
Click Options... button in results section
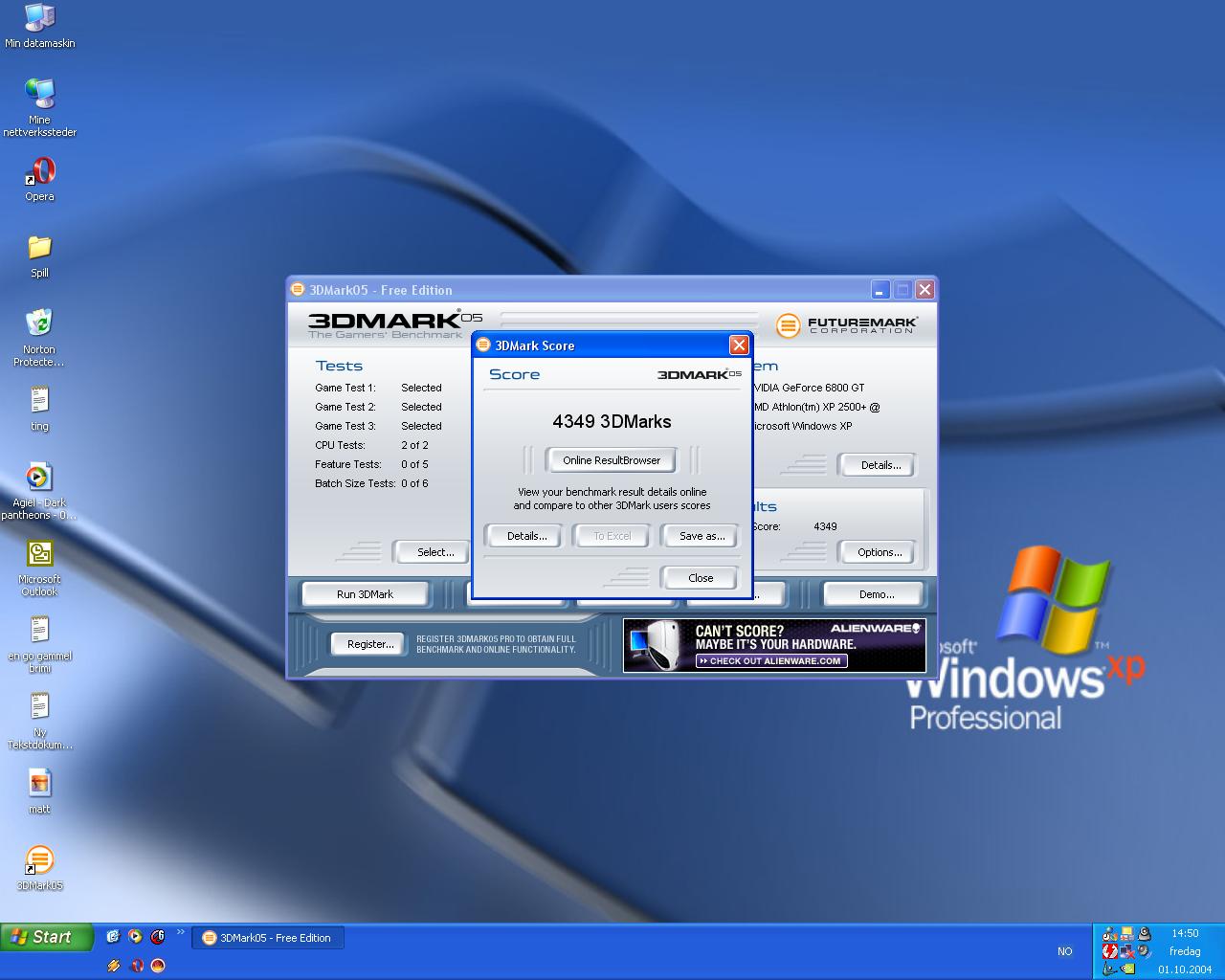point(880,552)
